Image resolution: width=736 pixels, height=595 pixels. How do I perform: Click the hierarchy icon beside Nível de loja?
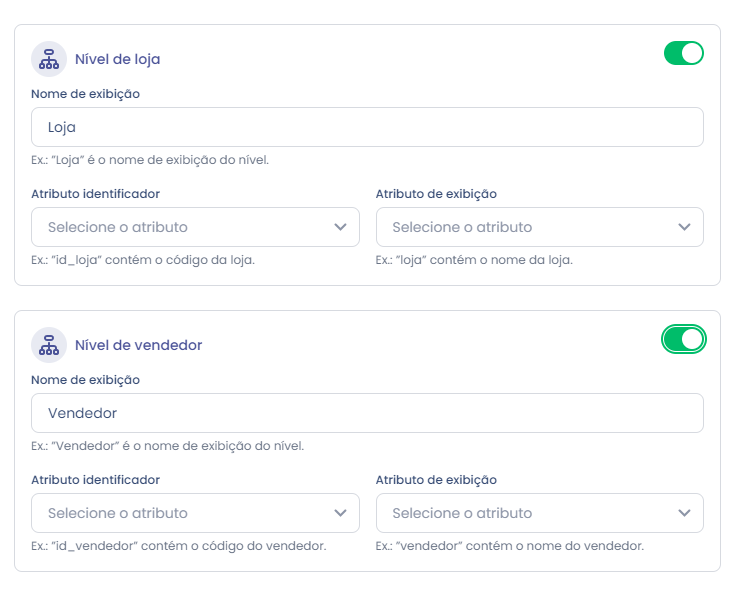tap(49, 59)
